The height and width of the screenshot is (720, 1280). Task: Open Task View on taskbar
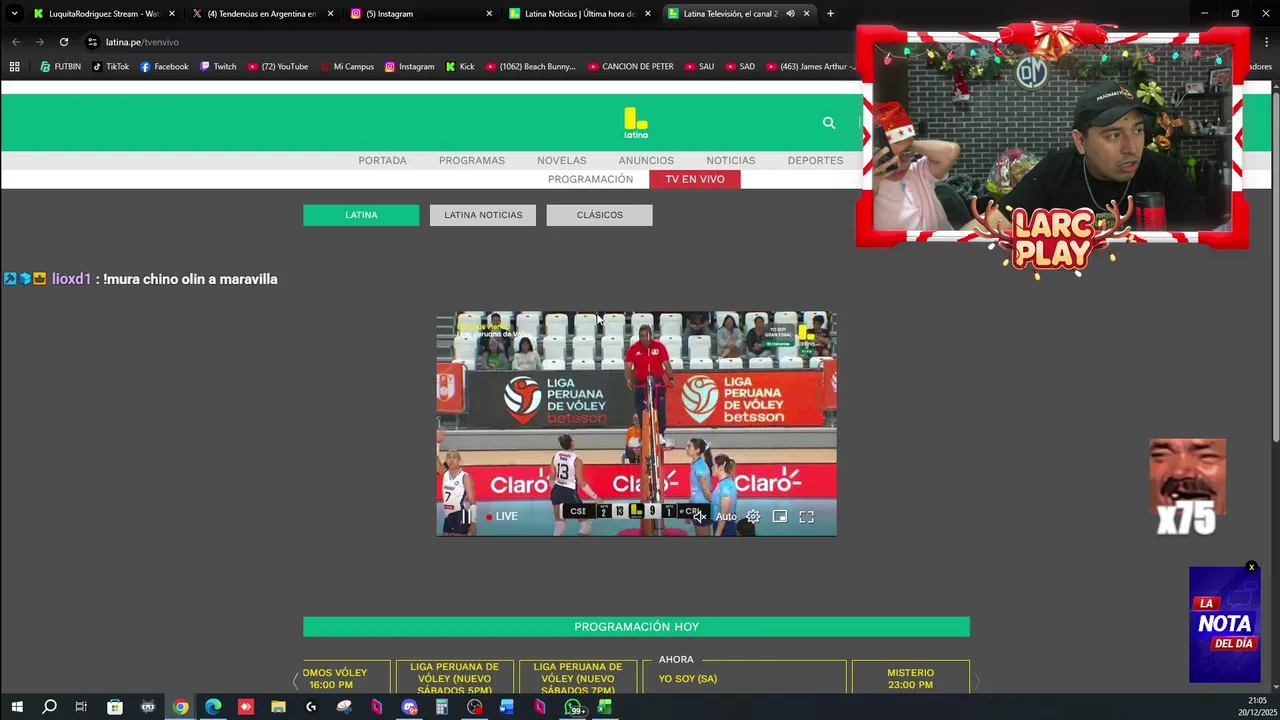pos(82,707)
